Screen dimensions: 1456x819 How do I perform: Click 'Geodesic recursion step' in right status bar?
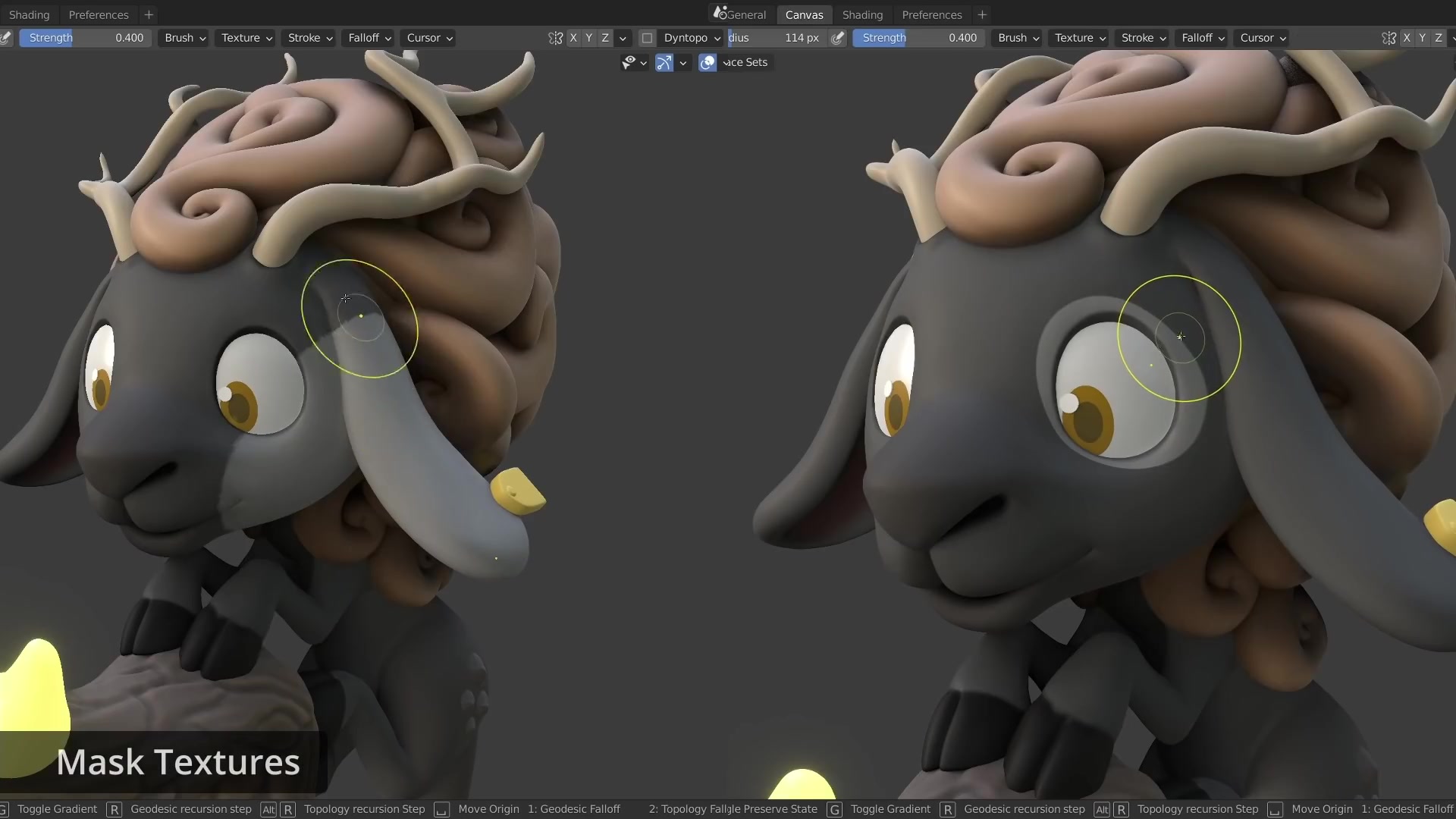tap(1025, 809)
